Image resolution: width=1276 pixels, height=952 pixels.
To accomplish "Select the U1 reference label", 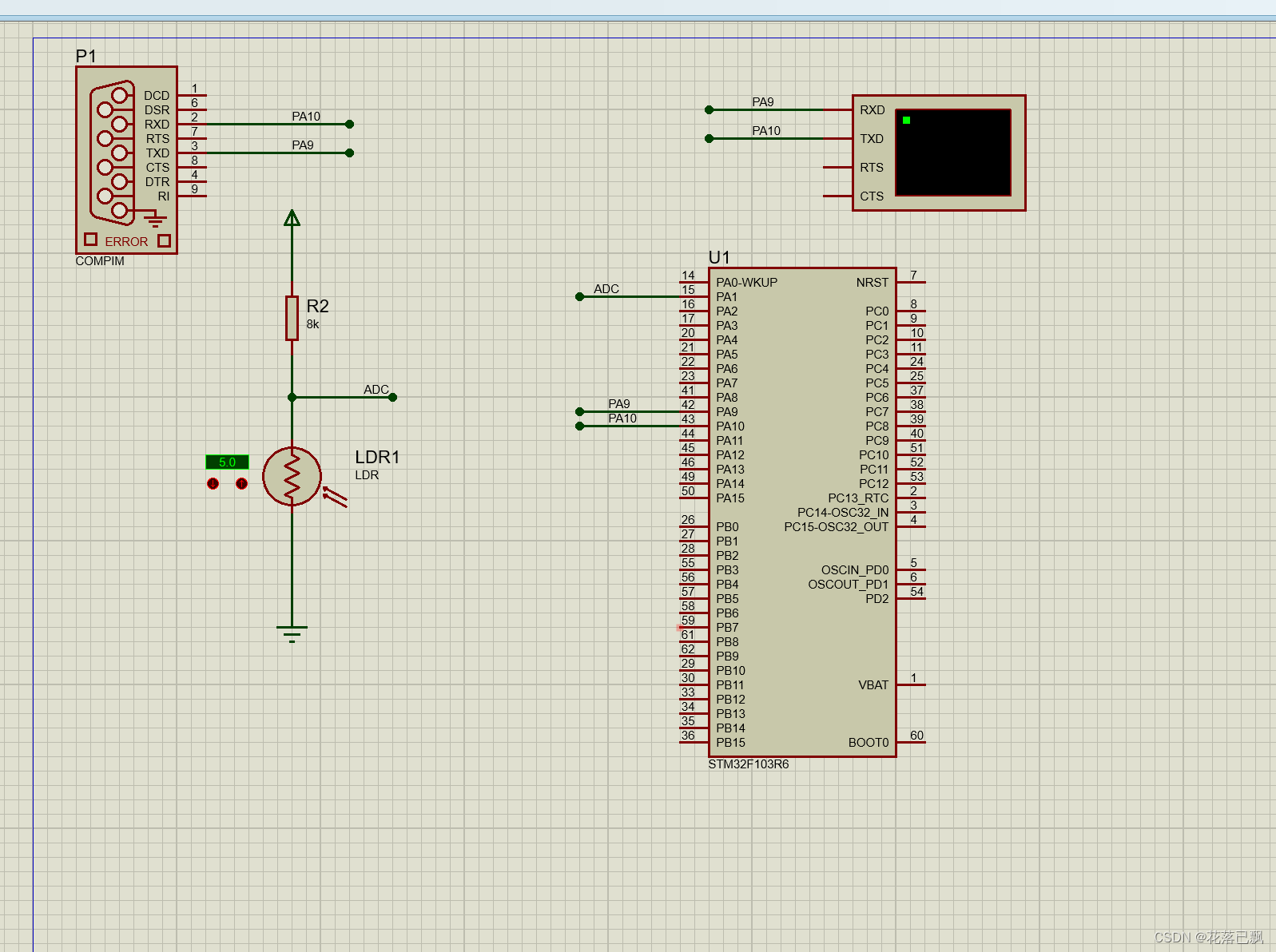I will (x=719, y=257).
